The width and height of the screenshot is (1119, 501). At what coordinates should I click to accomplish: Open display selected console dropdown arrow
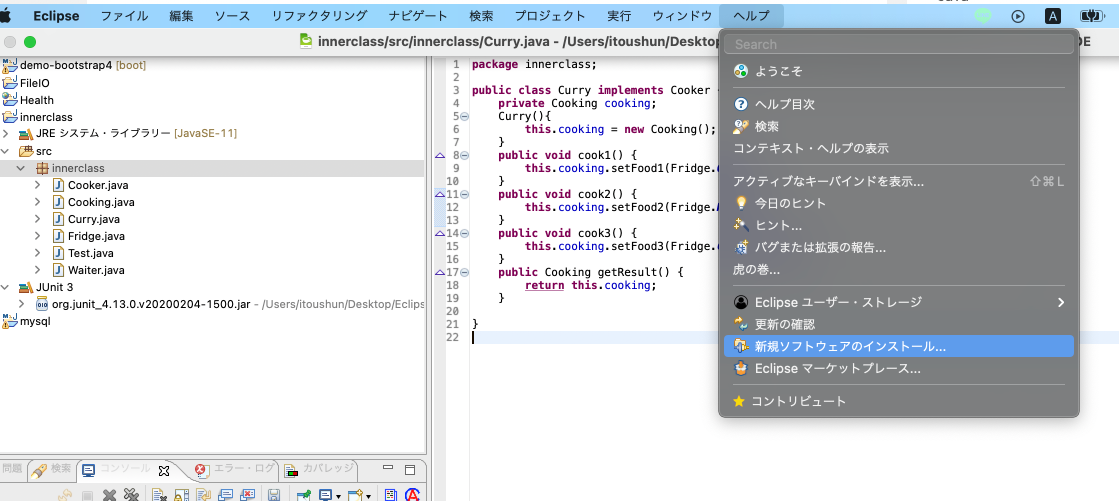click(338, 496)
